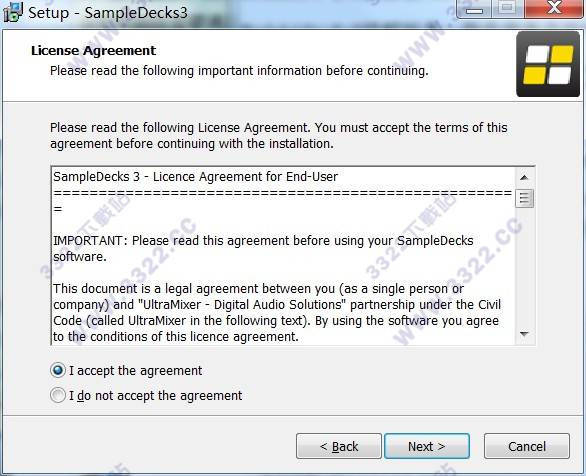
Task: Select the I do not accept radio button
Action: pyautogui.click(x=58, y=395)
